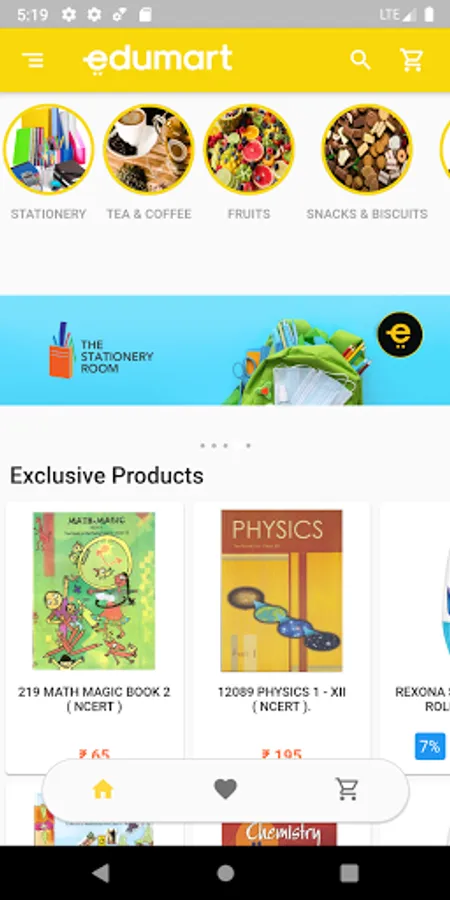The width and height of the screenshot is (450, 900).
Task: Open Physics book cover image
Action: 282,591
